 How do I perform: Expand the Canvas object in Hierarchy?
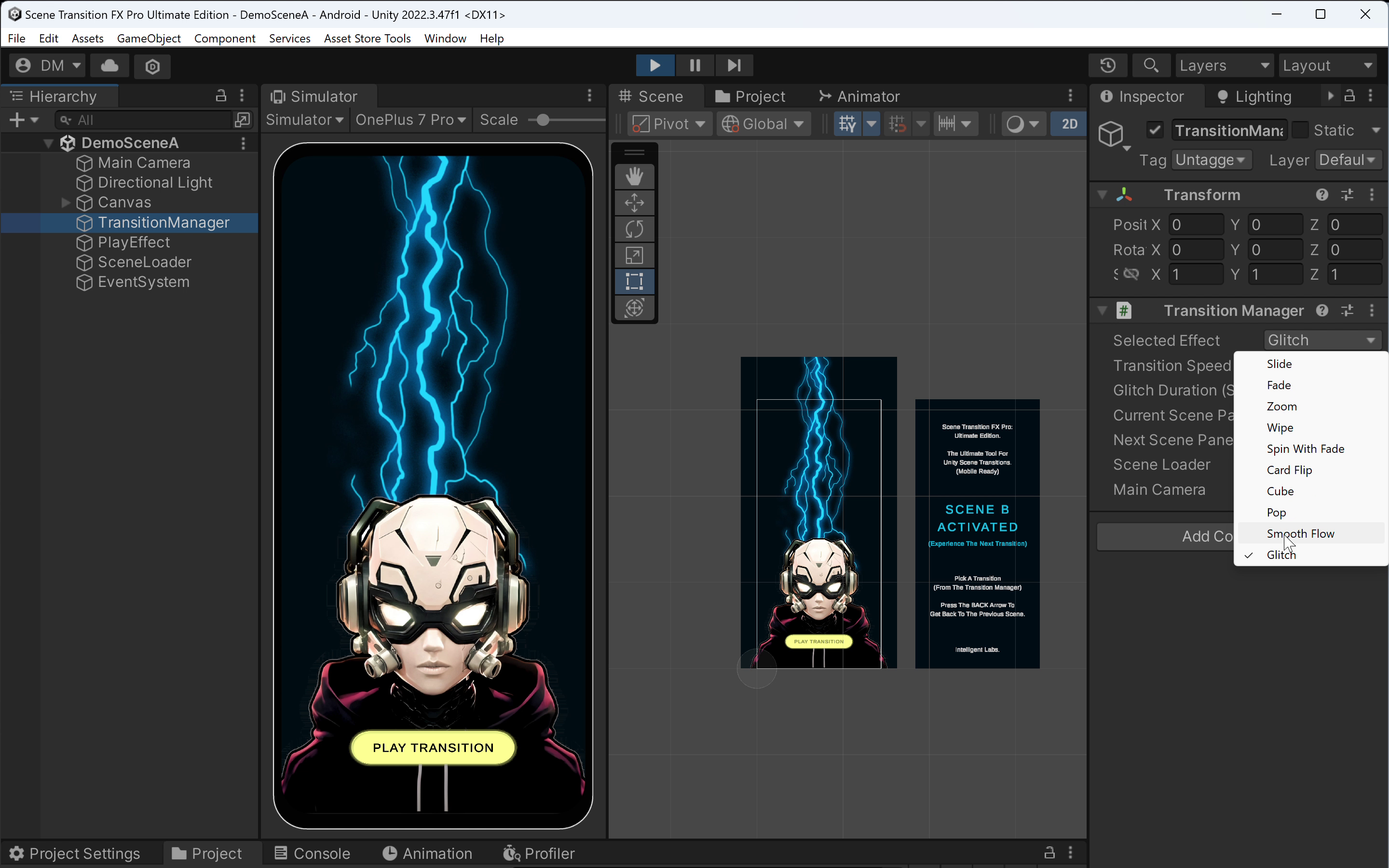pos(66,202)
